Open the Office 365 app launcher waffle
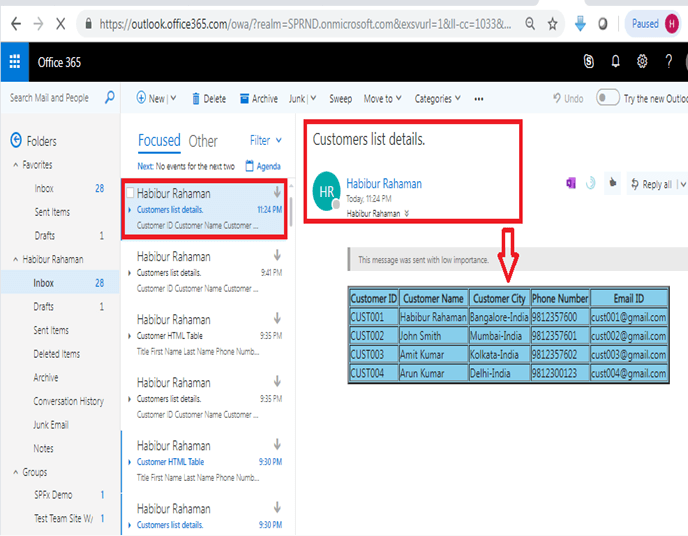 pyautogui.click(x=15, y=62)
